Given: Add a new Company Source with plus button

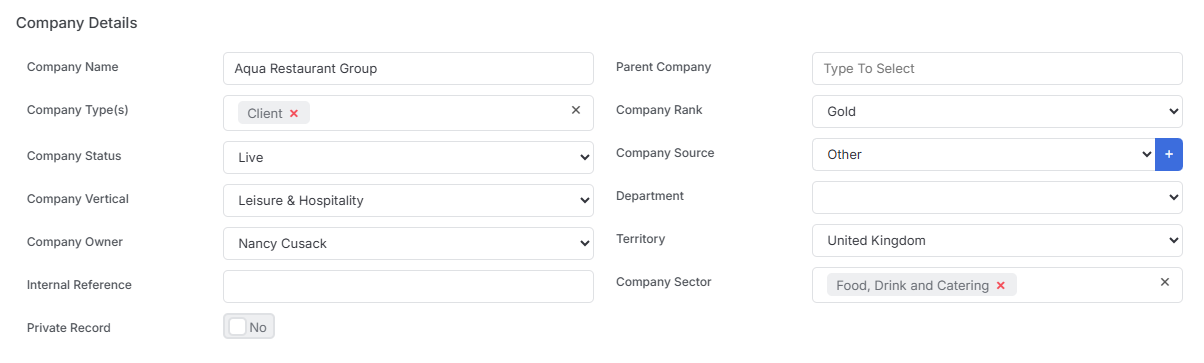Looking at the screenshot, I should 1169,154.
